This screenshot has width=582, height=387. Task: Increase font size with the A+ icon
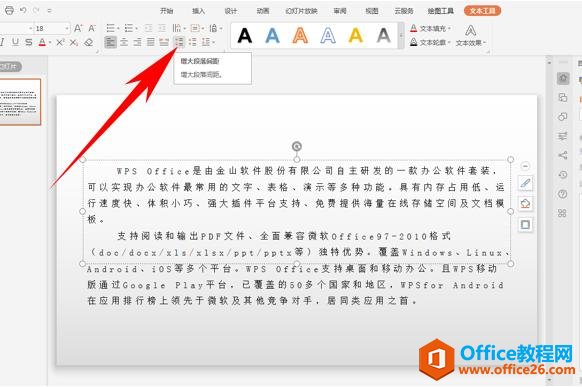[78, 28]
